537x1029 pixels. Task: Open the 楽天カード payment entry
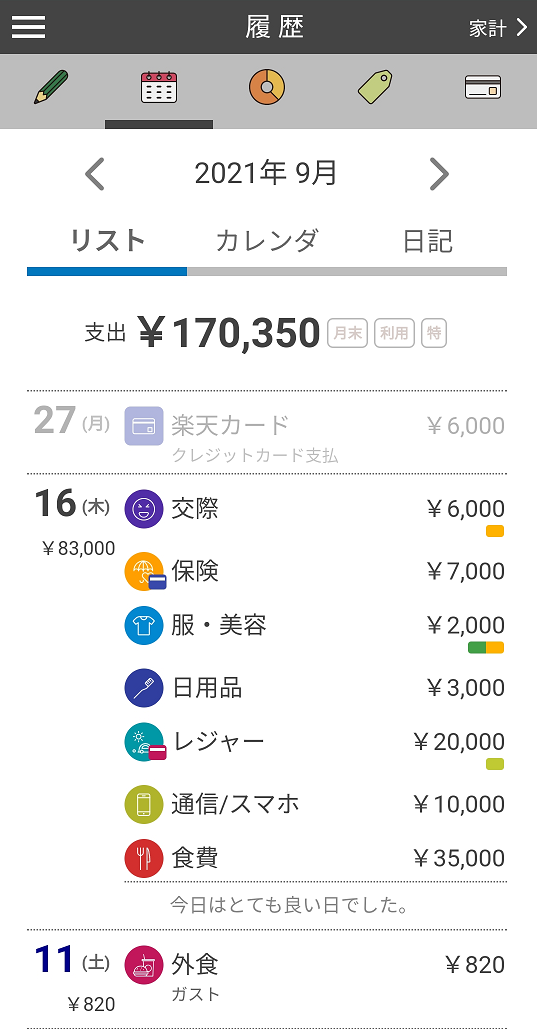tap(267, 433)
